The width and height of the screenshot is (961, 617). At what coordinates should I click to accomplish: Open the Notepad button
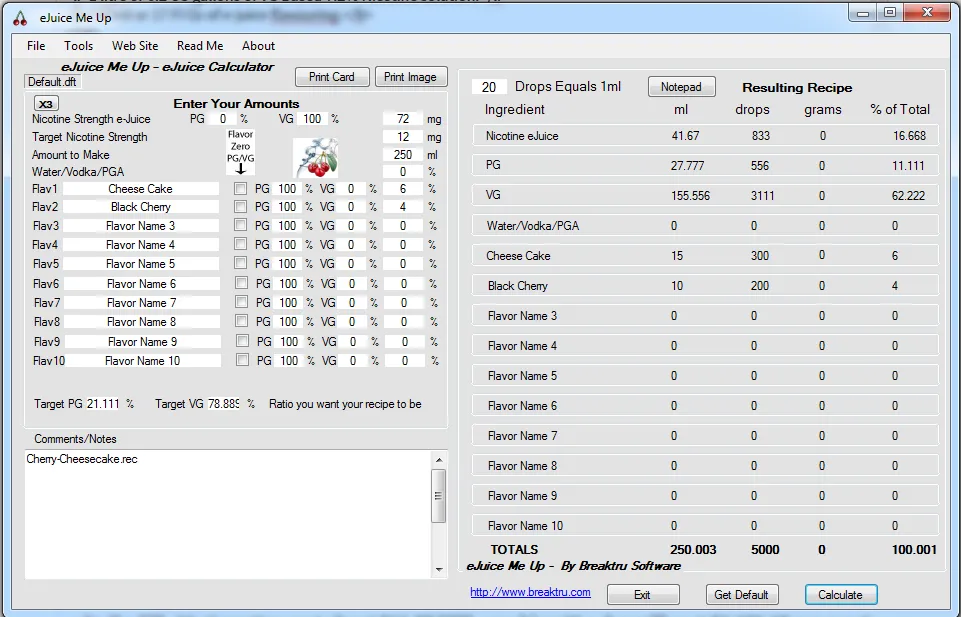pos(682,87)
